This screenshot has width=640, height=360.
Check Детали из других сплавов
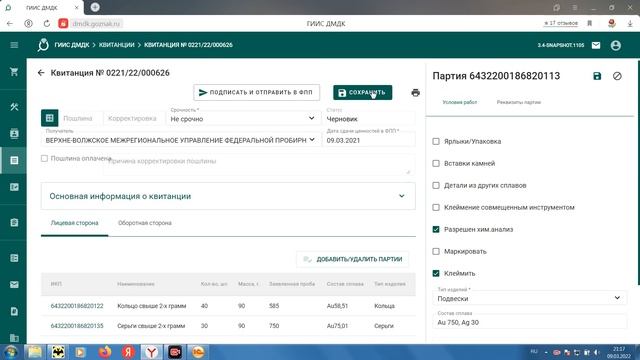[x=436, y=185]
